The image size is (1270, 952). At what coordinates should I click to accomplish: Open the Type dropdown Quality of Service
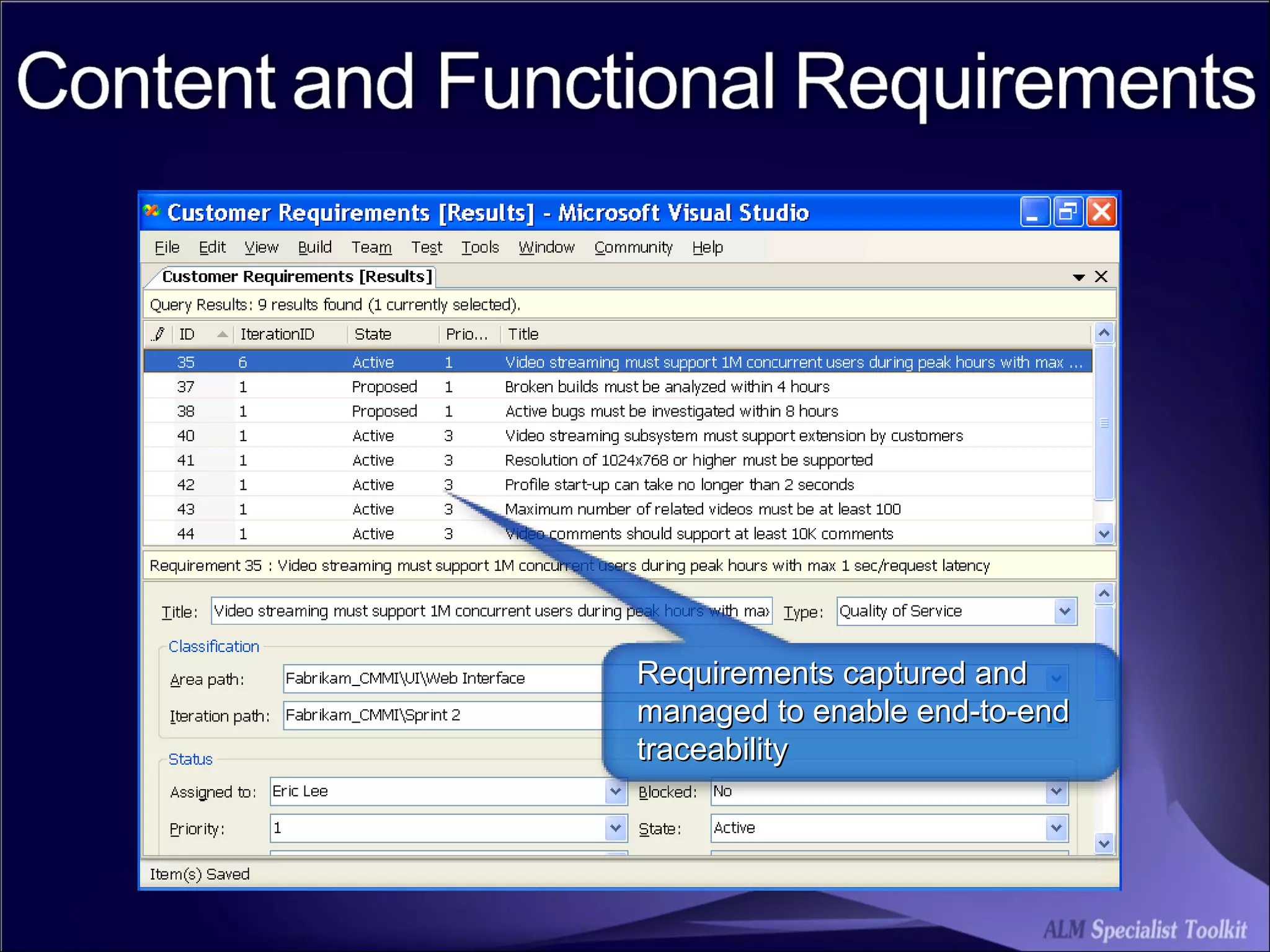(1064, 611)
